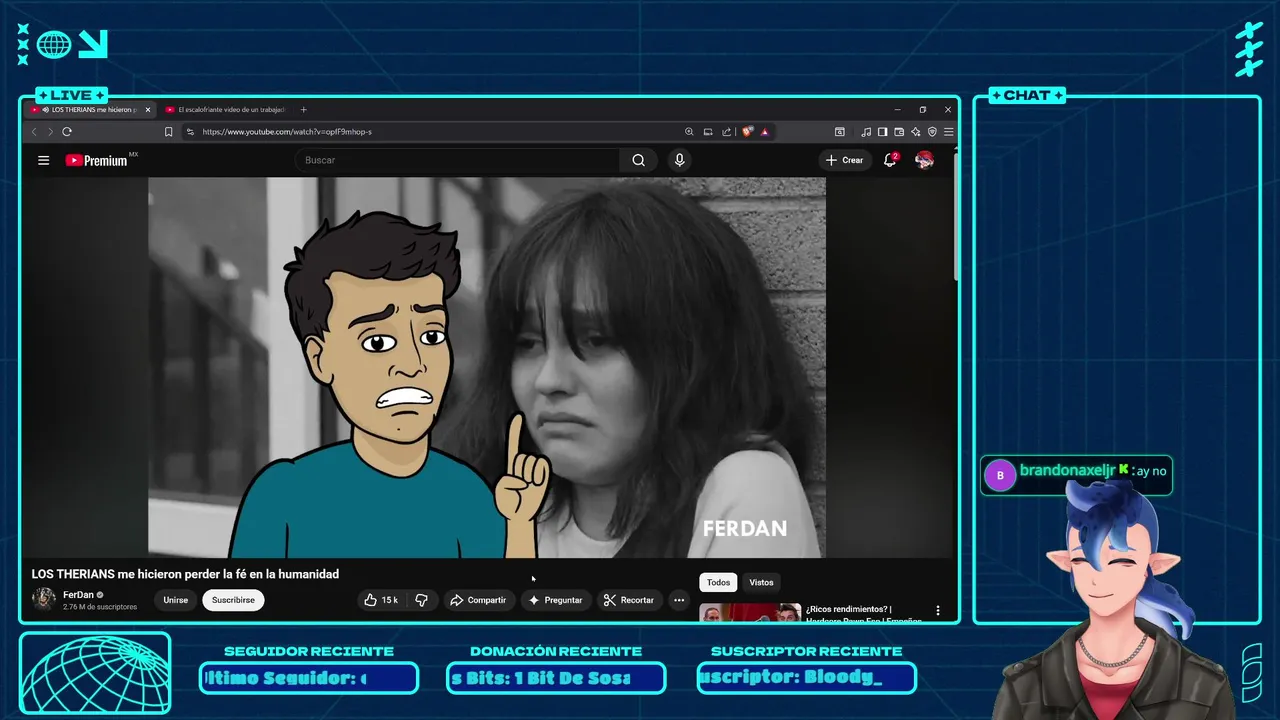Viewport: 1280px width, 720px height.
Task: Click the Crear button
Action: [x=845, y=160]
